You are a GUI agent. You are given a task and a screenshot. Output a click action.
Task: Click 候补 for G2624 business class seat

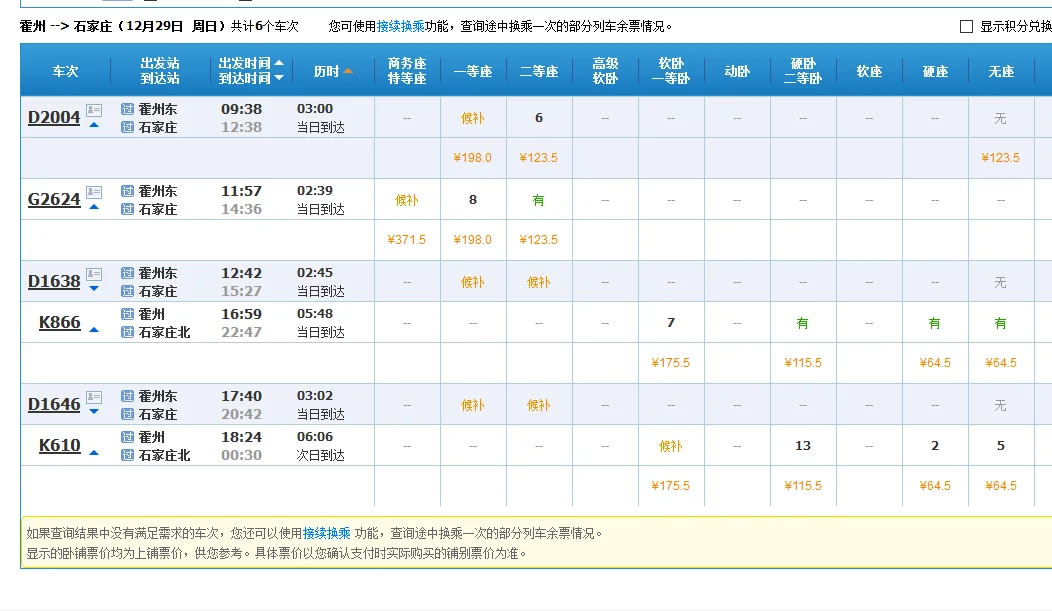pos(407,200)
